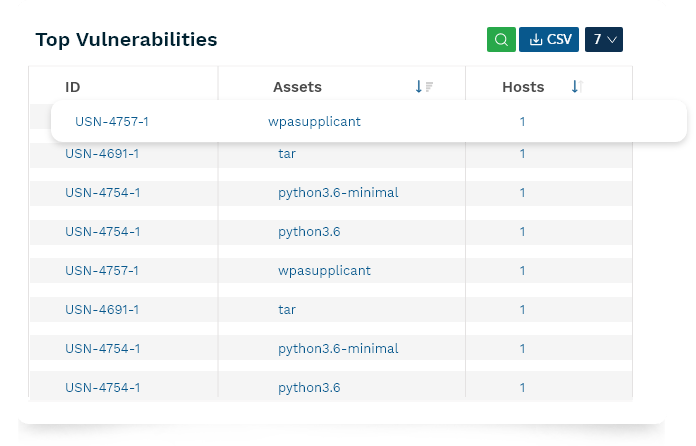Click the Hosts column header label
Image resolution: width=696 pixels, height=446 pixels.
coord(523,87)
